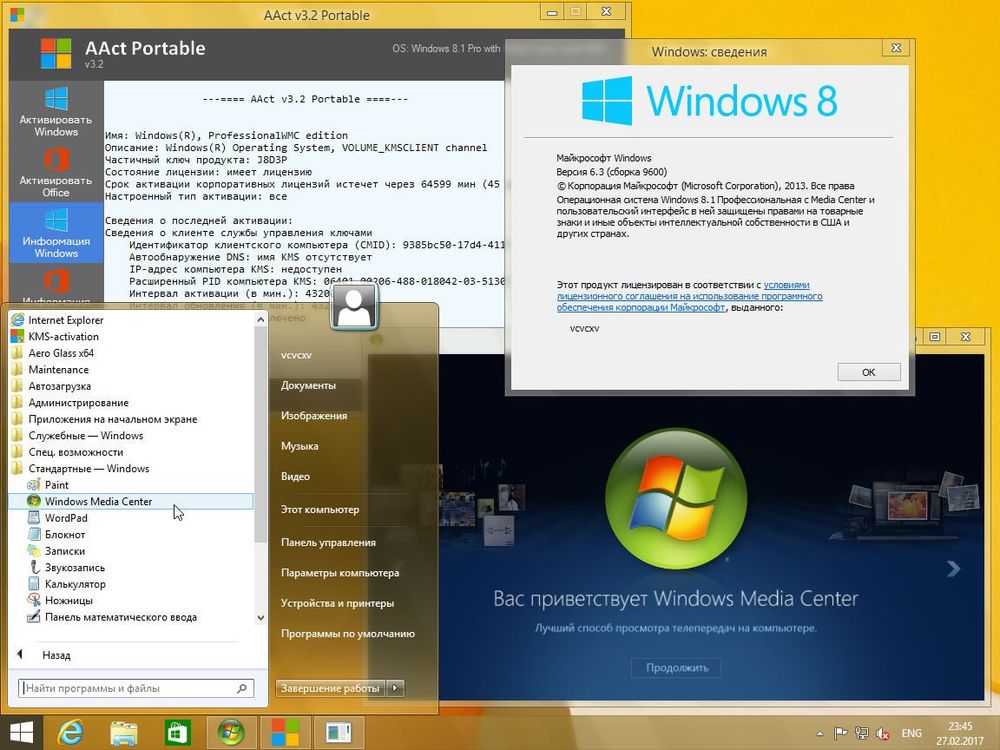Viewport: 1000px width, 750px height.
Task: Click Назад in Start menu programs list
Action: tap(56, 655)
